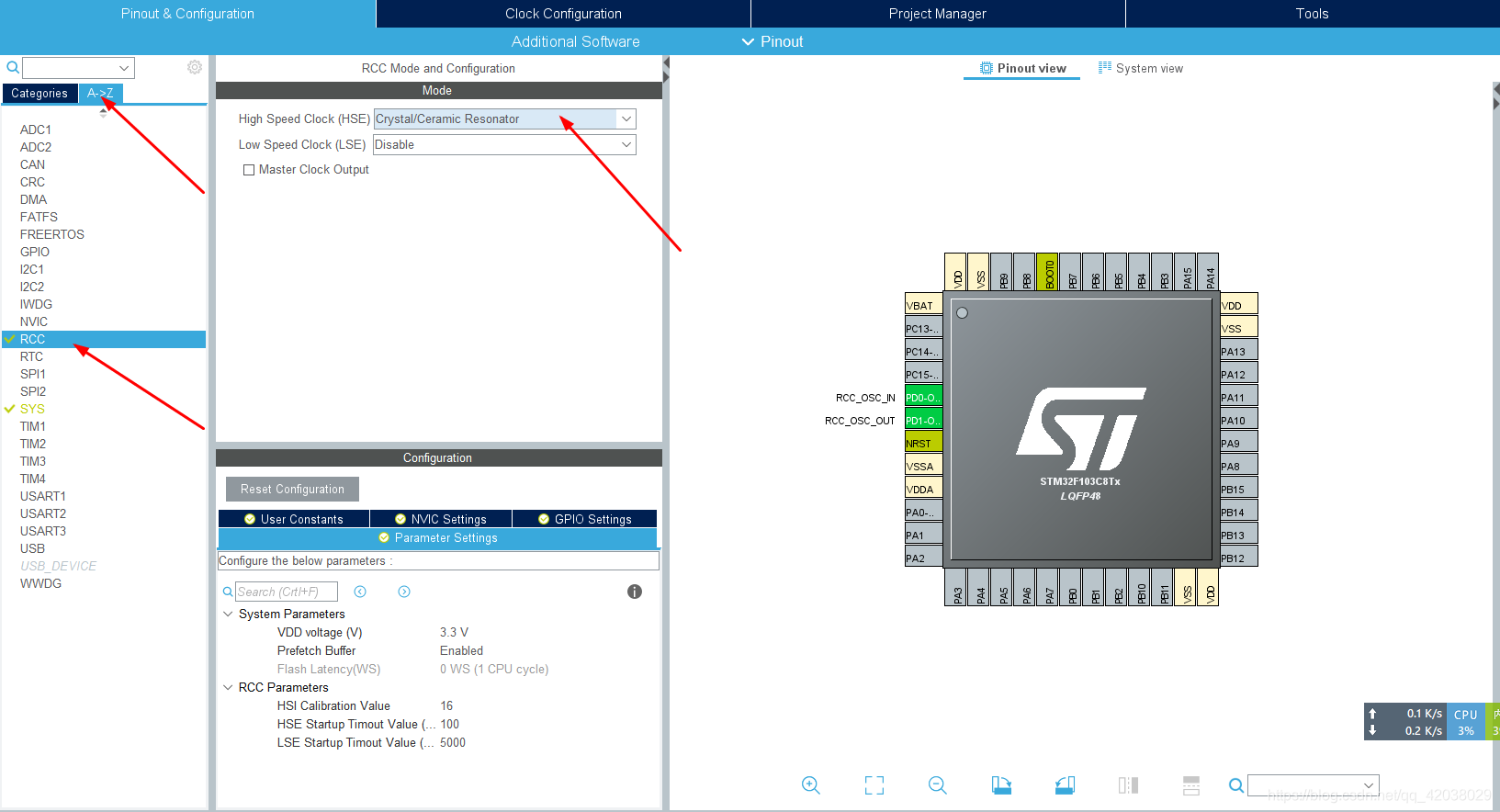Collapse the System Parameters group
Screen dimensions: 1500x812
click(x=228, y=614)
